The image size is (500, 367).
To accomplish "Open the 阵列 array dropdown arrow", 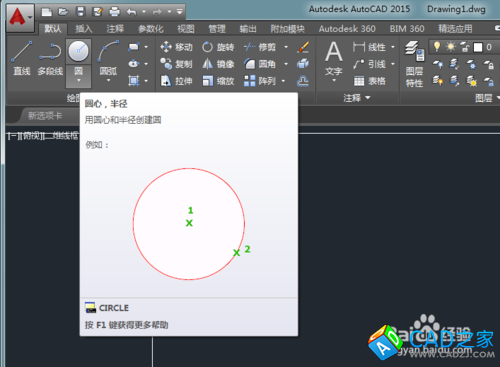I will click(x=283, y=81).
